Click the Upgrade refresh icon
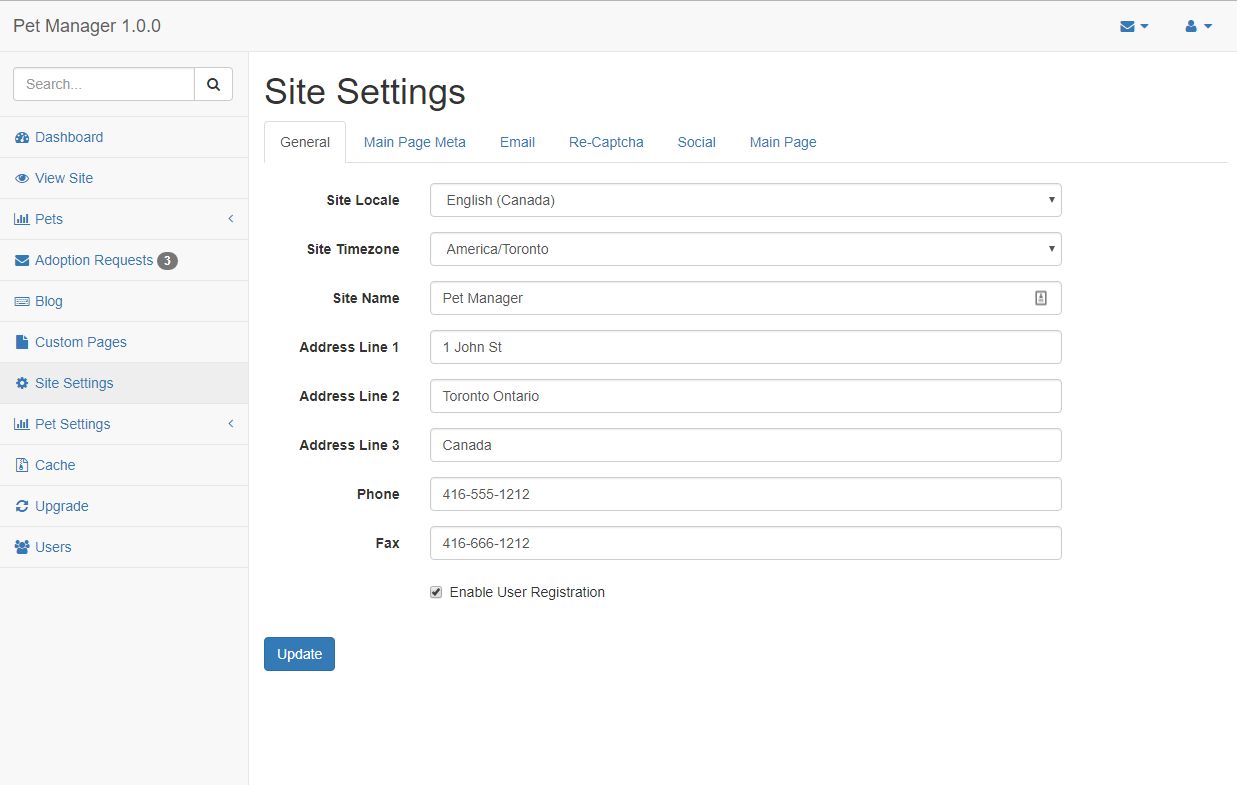Image resolution: width=1237 pixels, height=785 pixels. point(22,506)
